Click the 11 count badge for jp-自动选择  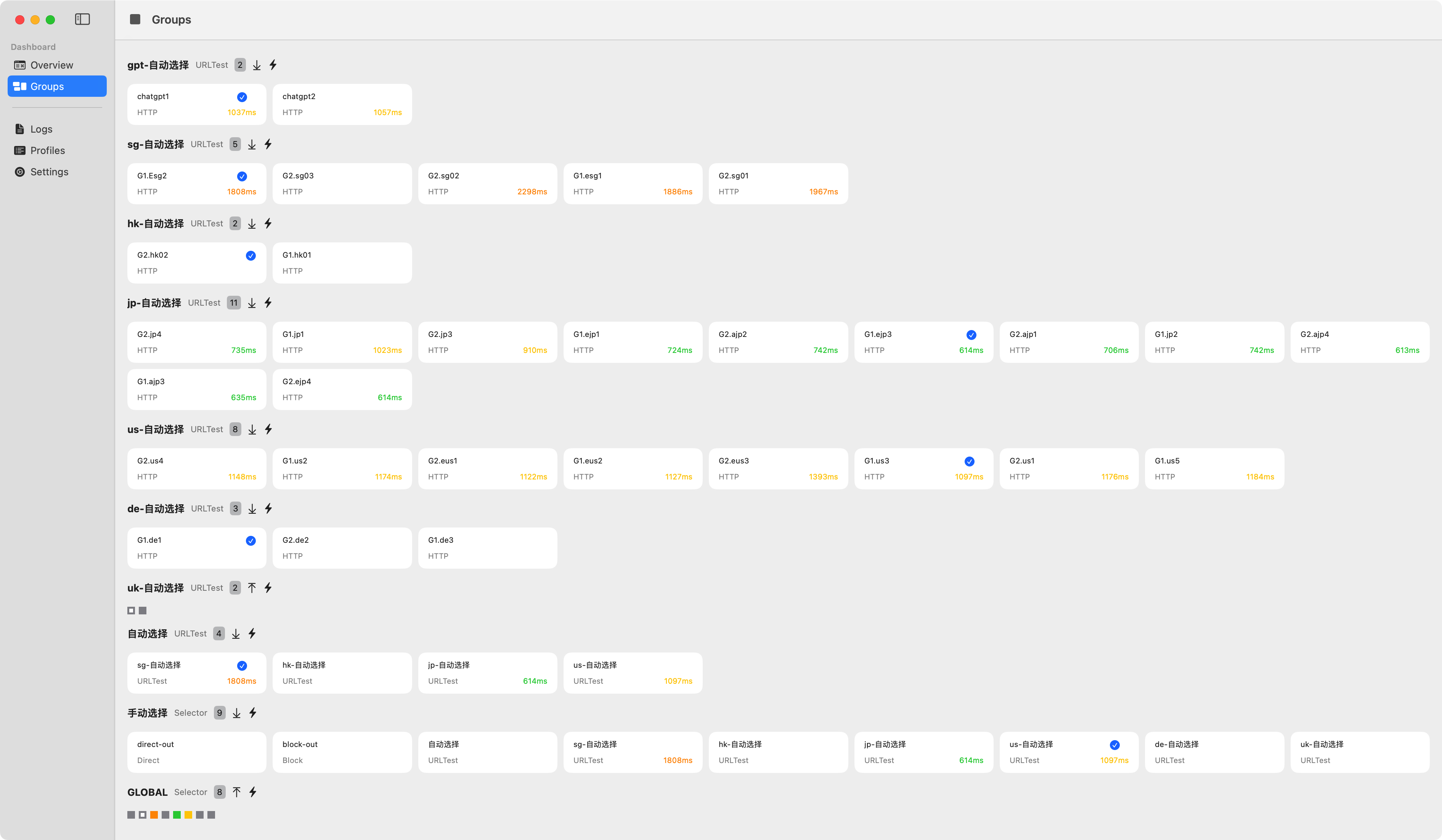click(x=233, y=303)
